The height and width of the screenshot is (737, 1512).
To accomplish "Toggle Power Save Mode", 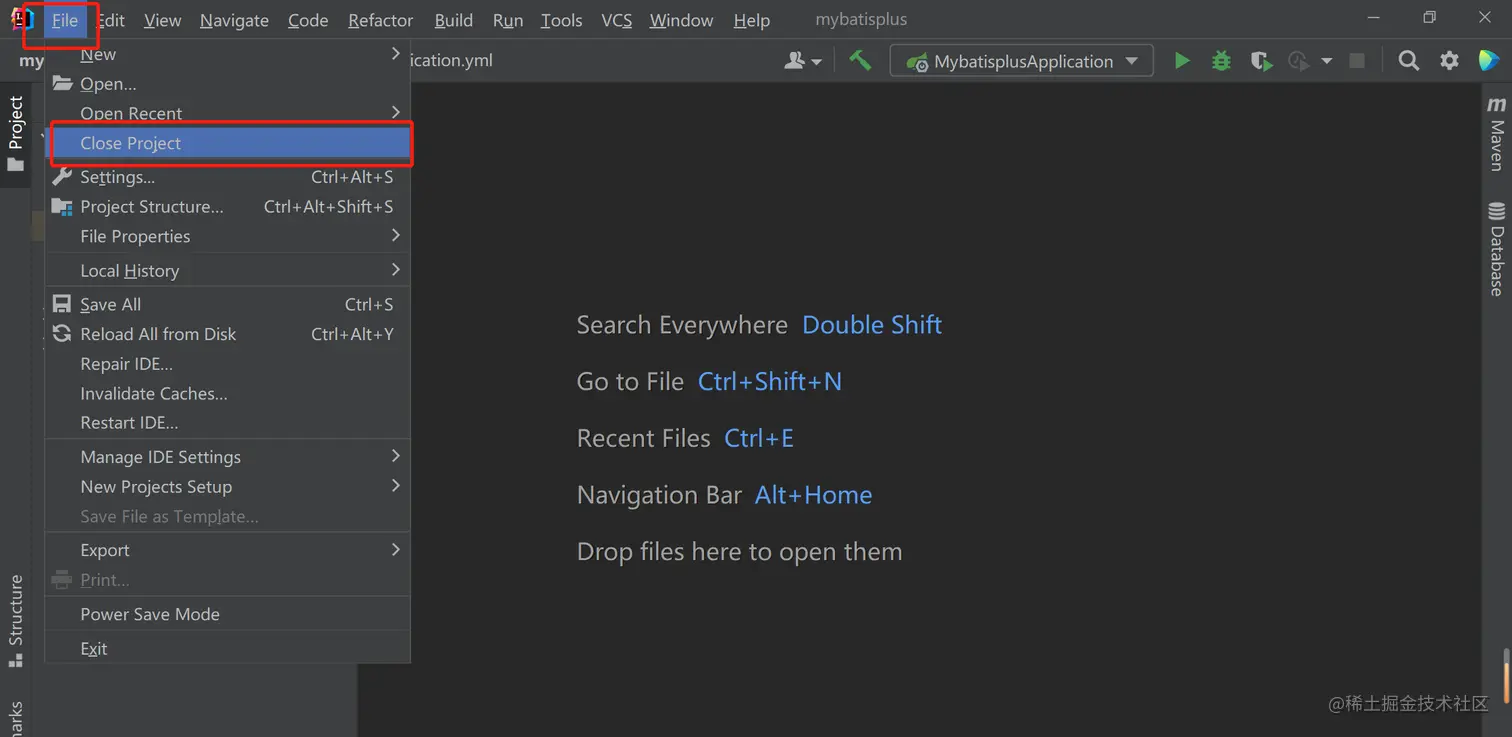I will (x=150, y=614).
